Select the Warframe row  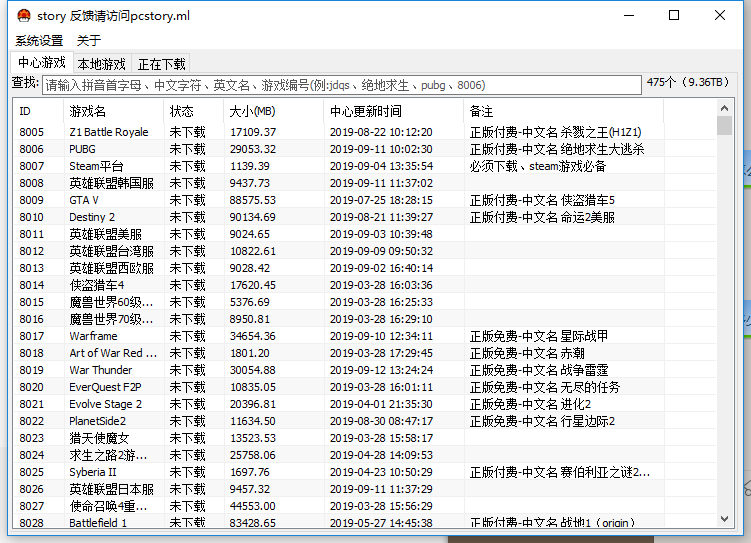tap(365, 336)
